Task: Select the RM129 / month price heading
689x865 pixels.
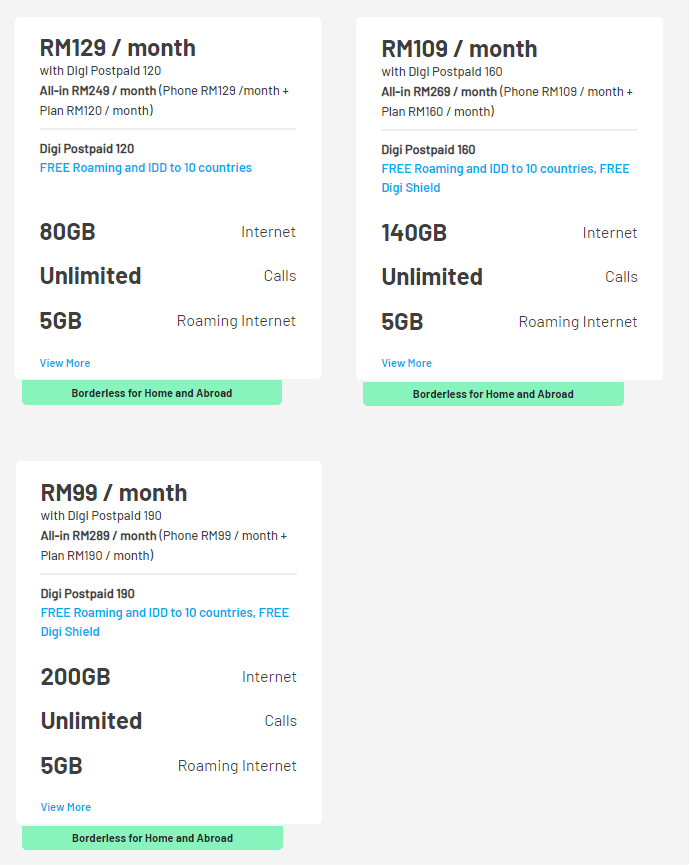Action: pos(118,48)
